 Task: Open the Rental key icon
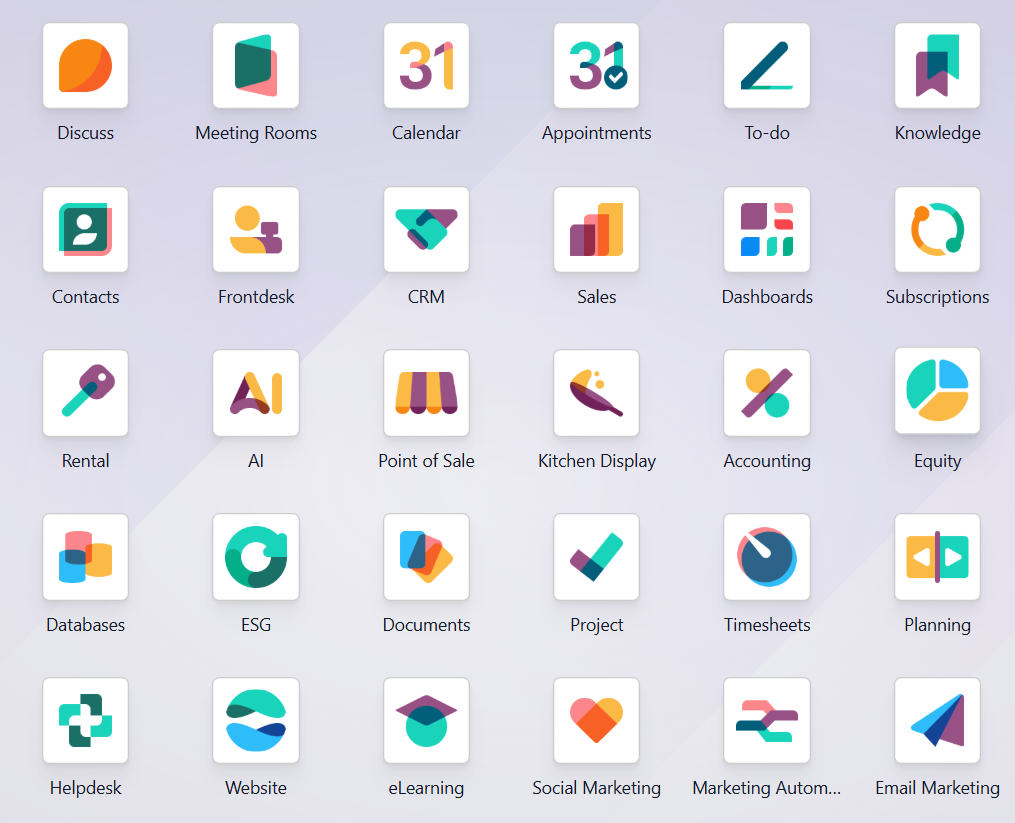[x=85, y=392]
